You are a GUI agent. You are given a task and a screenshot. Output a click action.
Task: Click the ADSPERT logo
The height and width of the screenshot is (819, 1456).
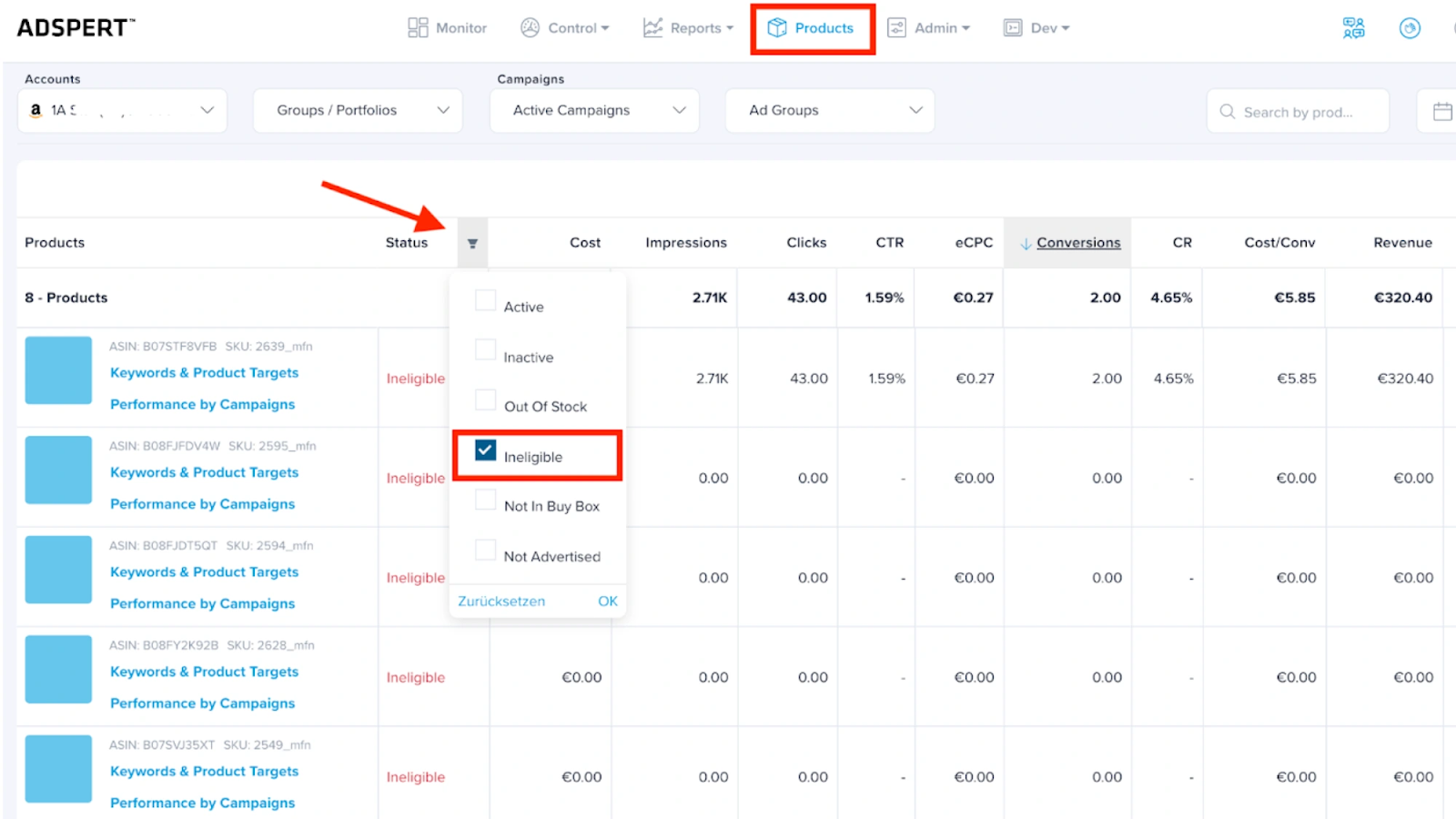(x=76, y=28)
